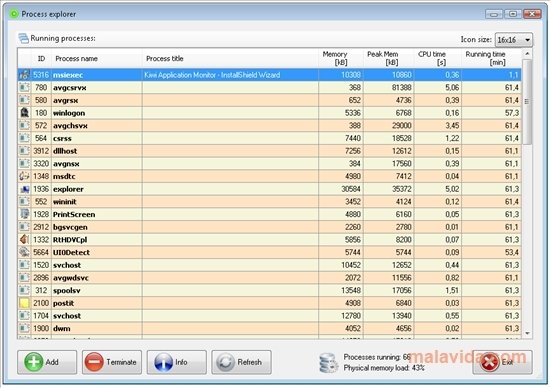This screenshot has height=388, width=550.
Task: Click the Add process button
Action: coord(47,362)
